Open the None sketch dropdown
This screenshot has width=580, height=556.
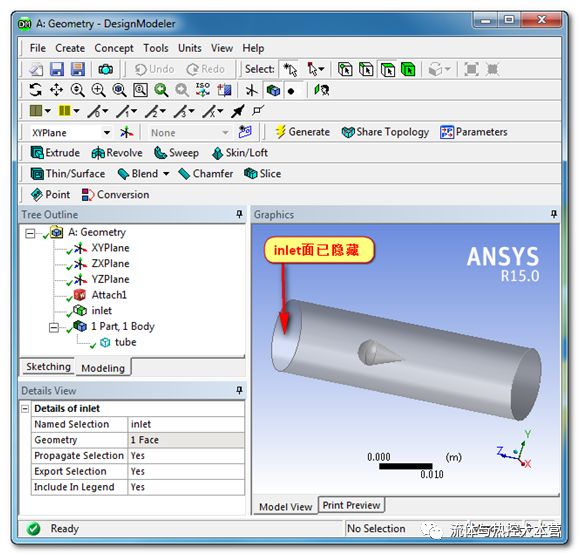(x=225, y=132)
